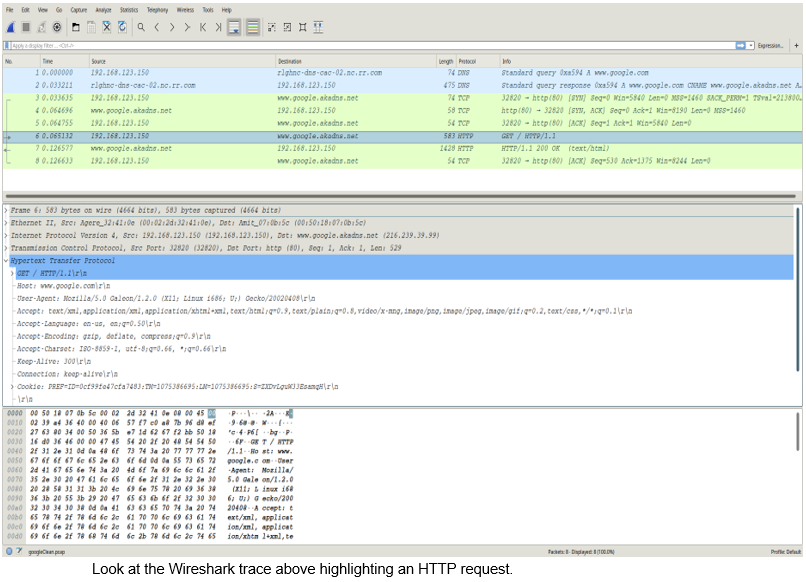Sort packets by Protocol column header
This screenshot has height=582, width=806.
click(478, 61)
